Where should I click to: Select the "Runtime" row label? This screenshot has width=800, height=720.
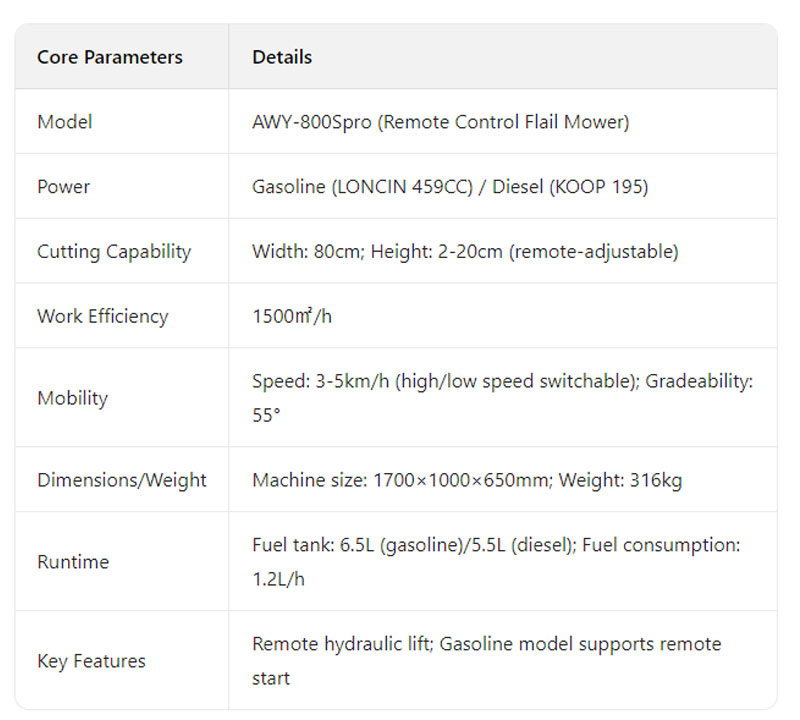73,562
